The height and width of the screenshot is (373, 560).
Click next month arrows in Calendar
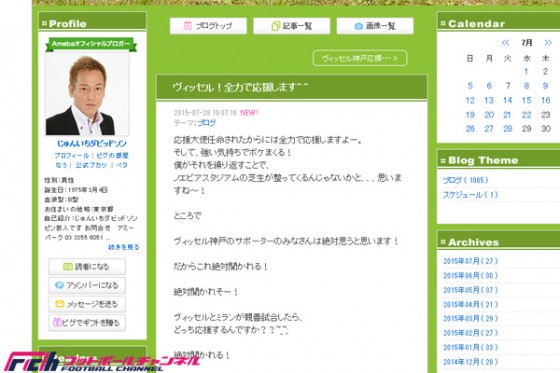[548, 43]
